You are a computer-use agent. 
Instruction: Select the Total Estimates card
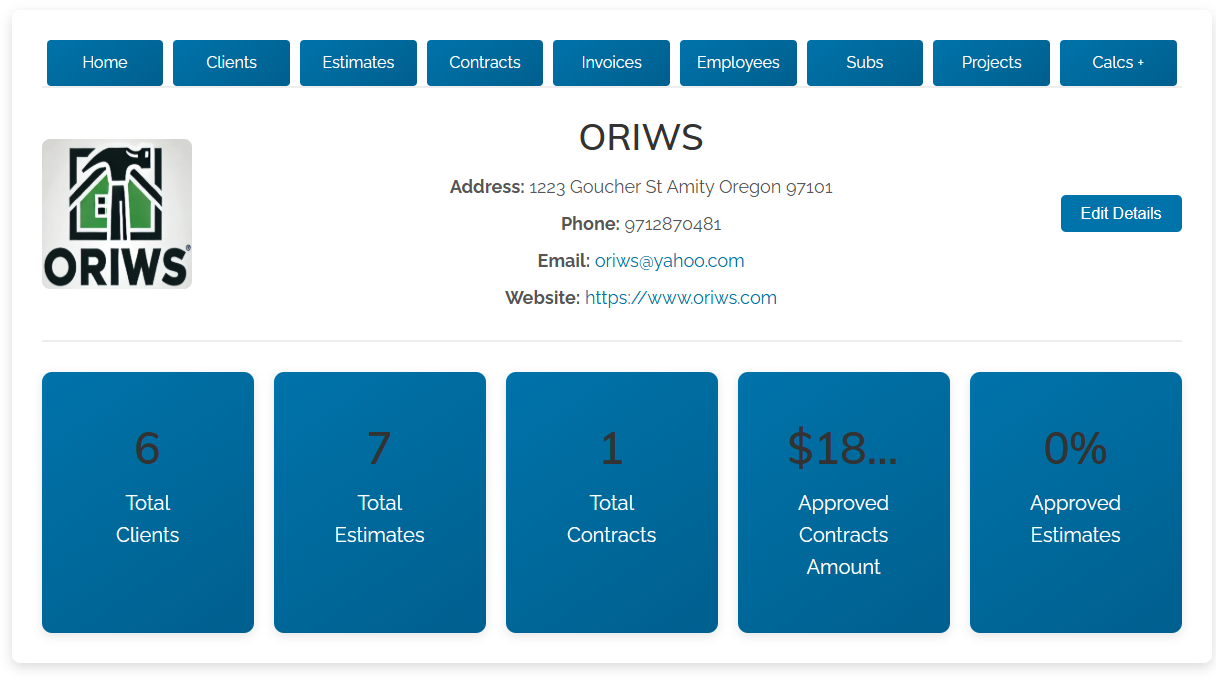pyautogui.click(x=380, y=503)
